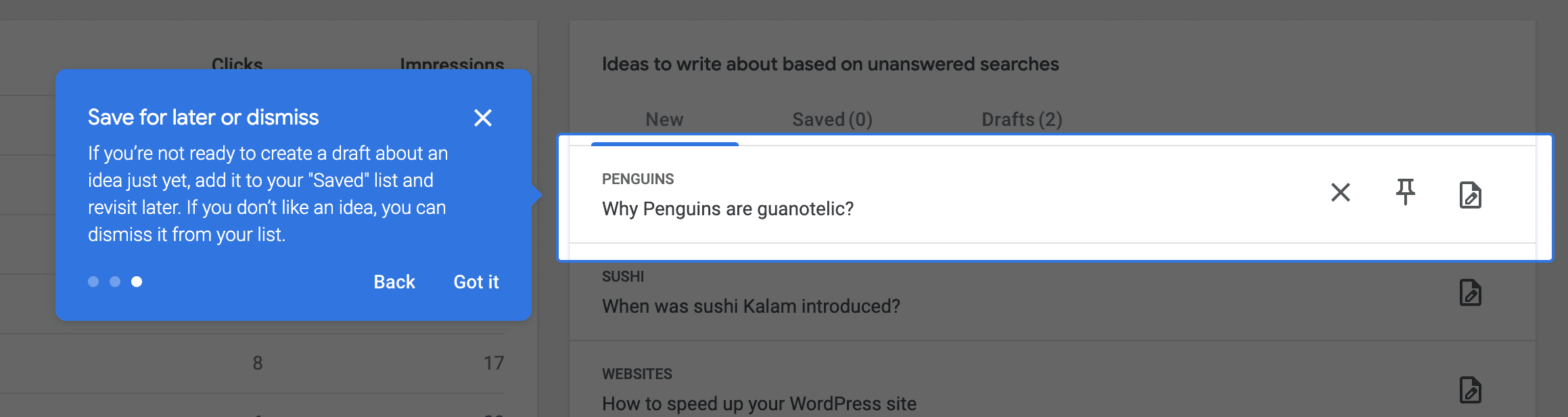Switch to the Saved (0) tab
This screenshot has width=1568, height=417.
[x=831, y=119]
